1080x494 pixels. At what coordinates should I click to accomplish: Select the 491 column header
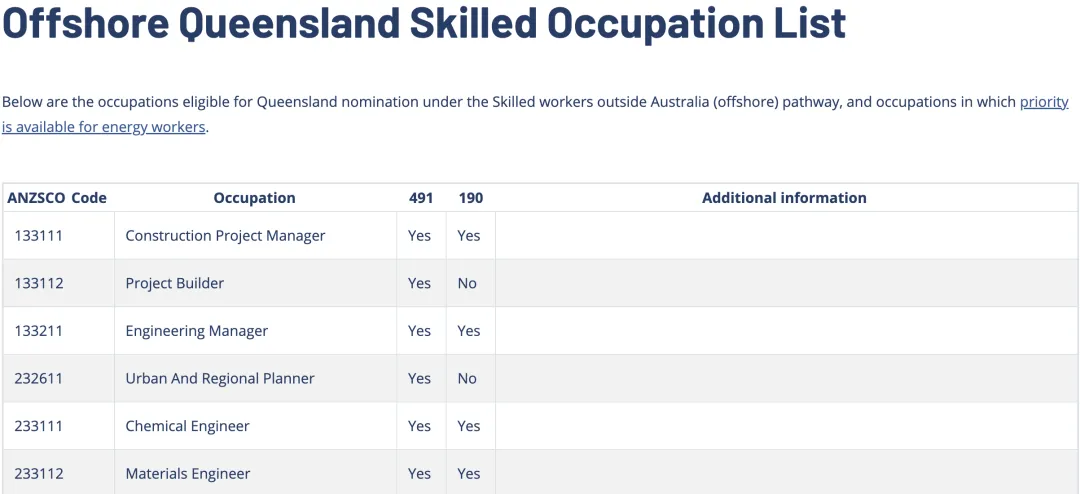tap(421, 198)
